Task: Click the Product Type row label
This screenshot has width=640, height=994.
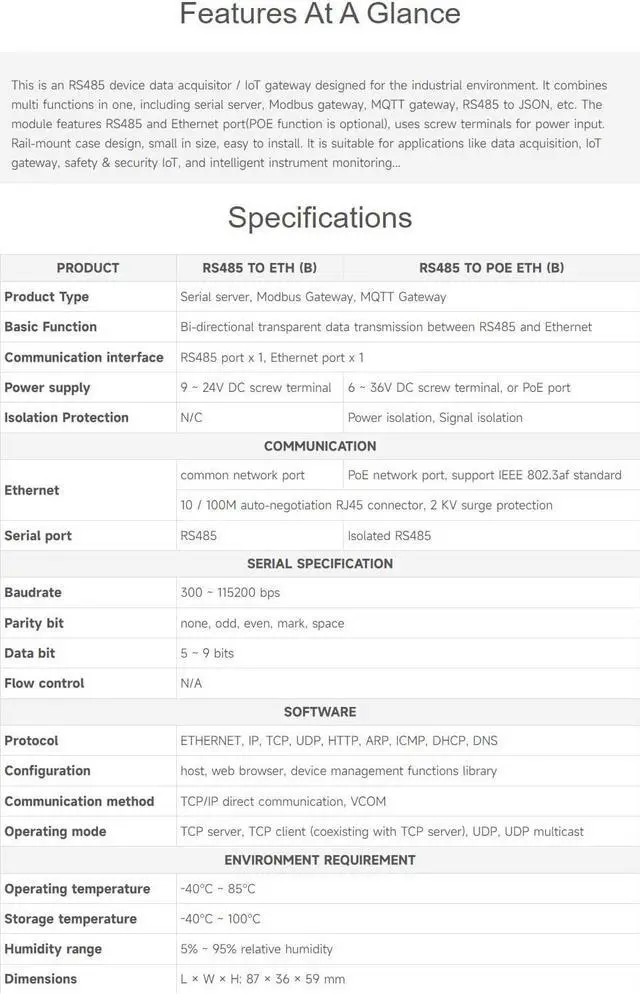Action: 47,297
